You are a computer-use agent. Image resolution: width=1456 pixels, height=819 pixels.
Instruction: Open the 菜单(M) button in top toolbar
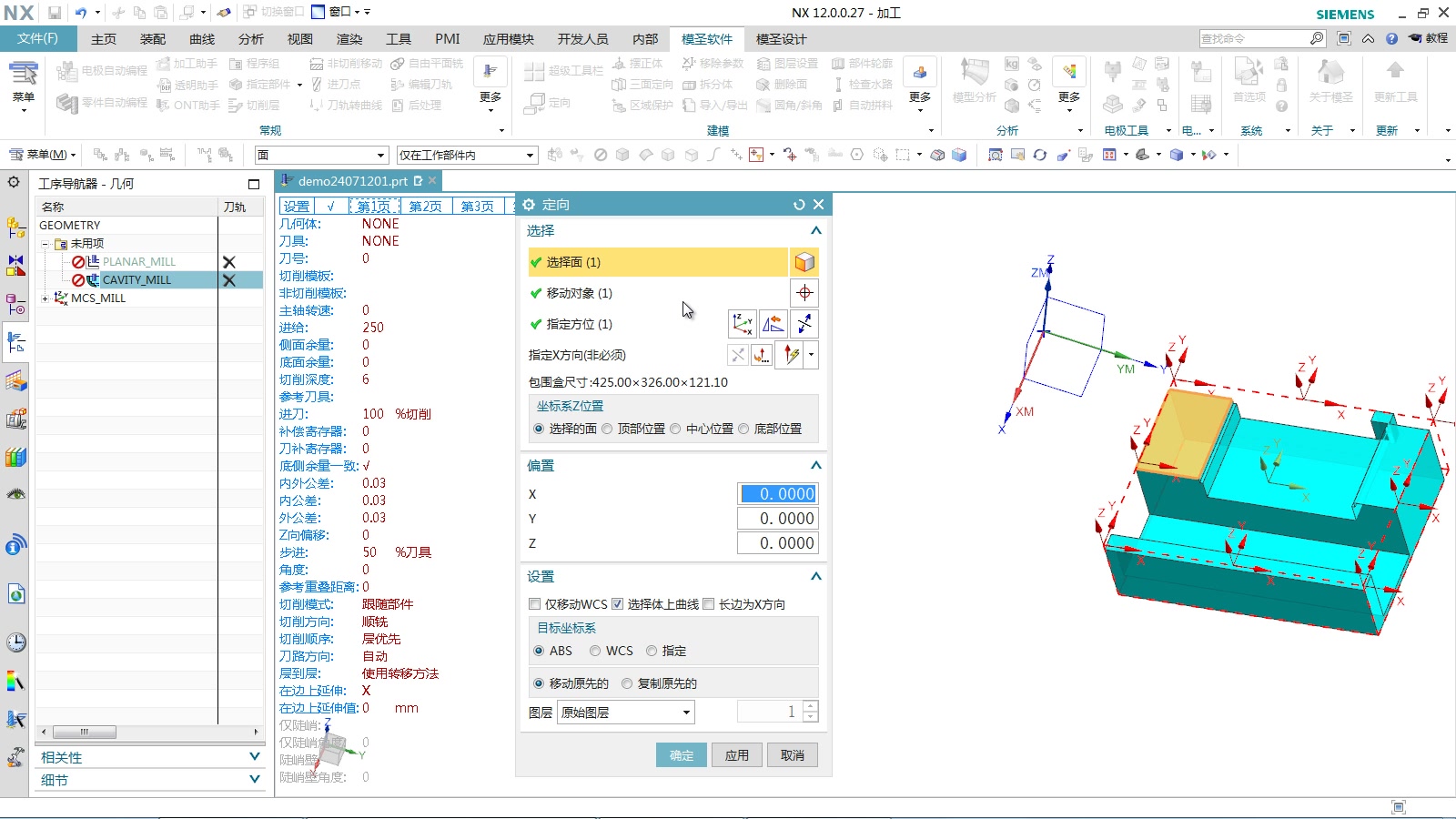pyautogui.click(x=42, y=155)
